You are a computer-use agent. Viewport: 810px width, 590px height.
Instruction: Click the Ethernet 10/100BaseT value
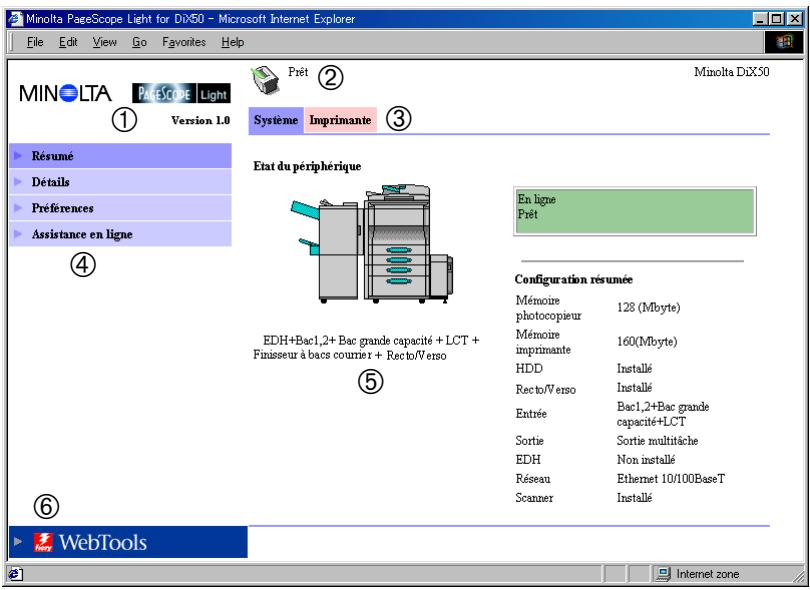pos(671,479)
